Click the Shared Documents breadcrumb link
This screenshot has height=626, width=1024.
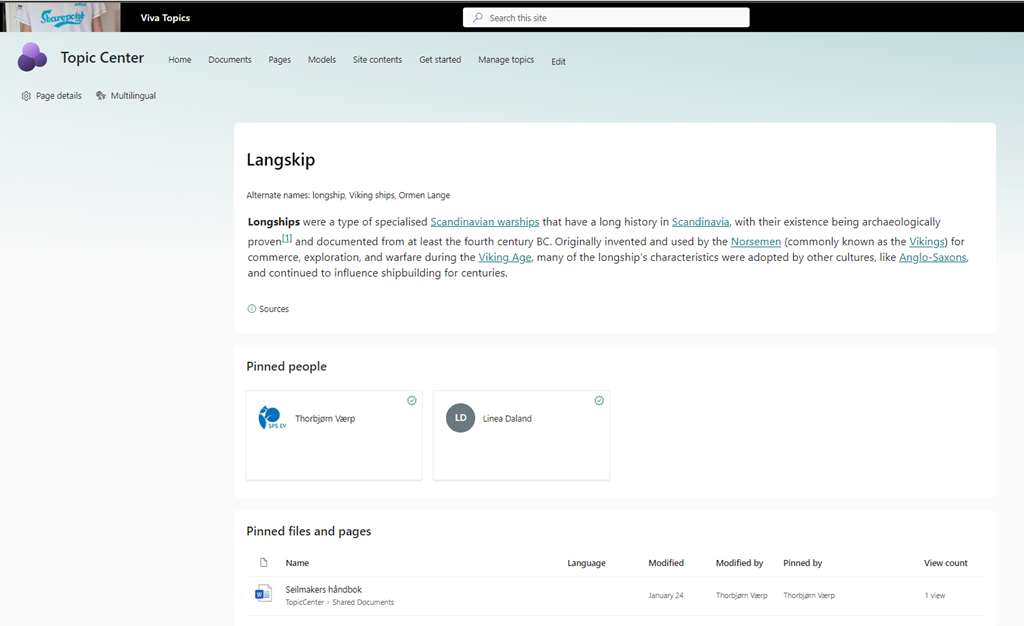pos(363,603)
